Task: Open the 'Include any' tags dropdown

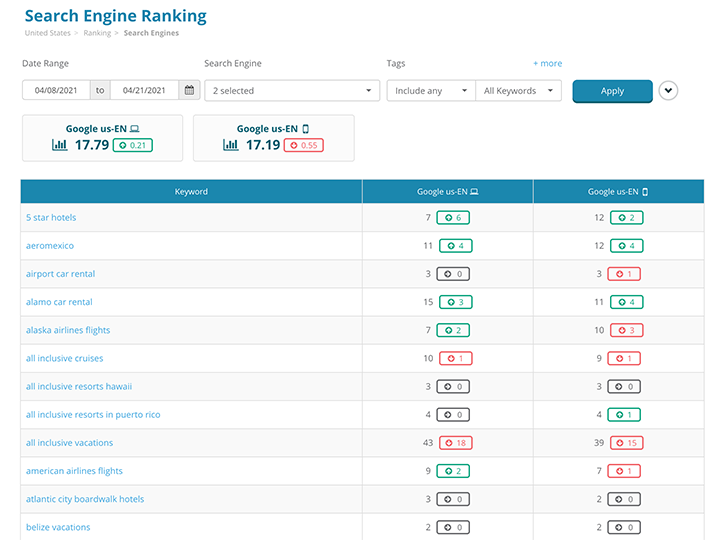Action: point(431,91)
